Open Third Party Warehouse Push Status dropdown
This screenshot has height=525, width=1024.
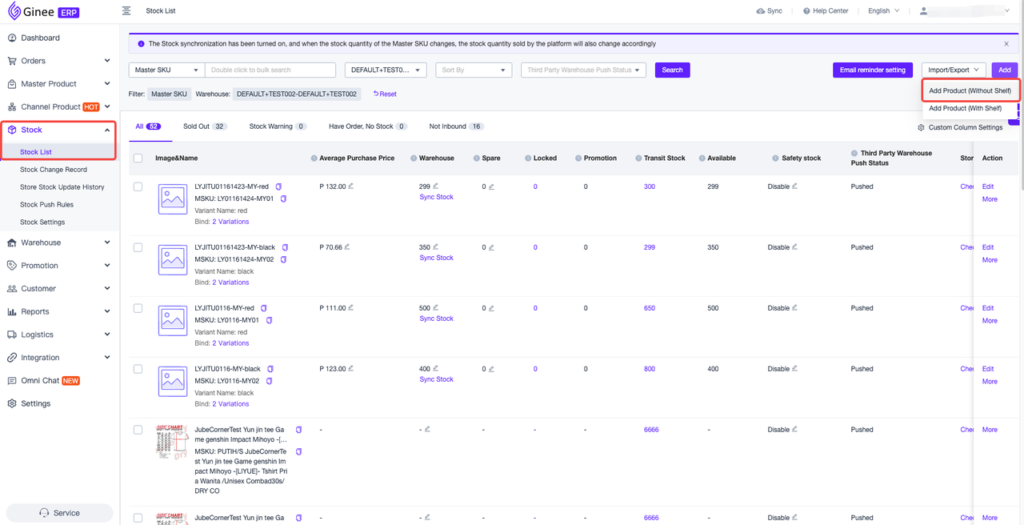583,70
